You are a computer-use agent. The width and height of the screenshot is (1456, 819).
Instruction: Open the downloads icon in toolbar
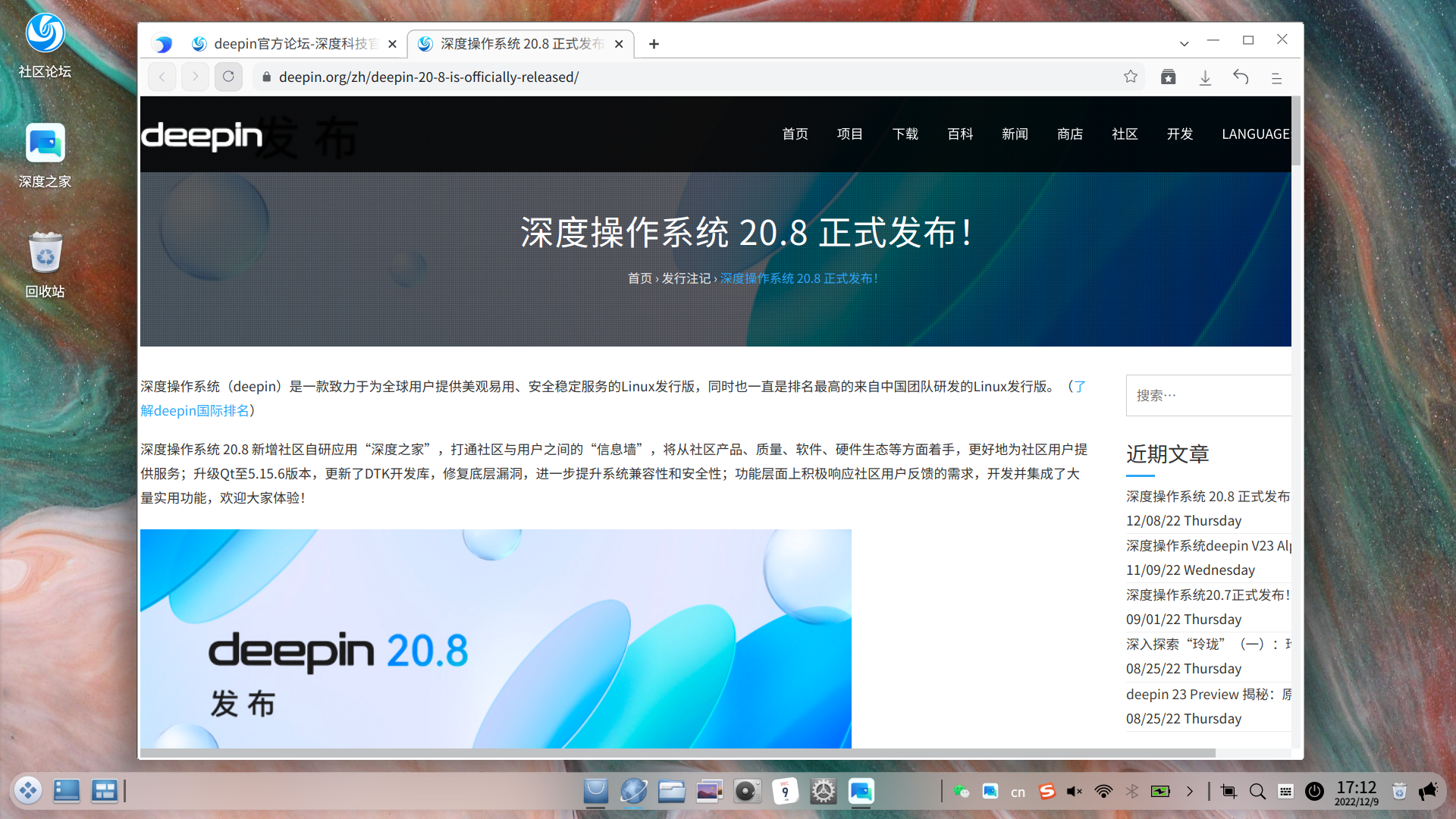click(1205, 77)
